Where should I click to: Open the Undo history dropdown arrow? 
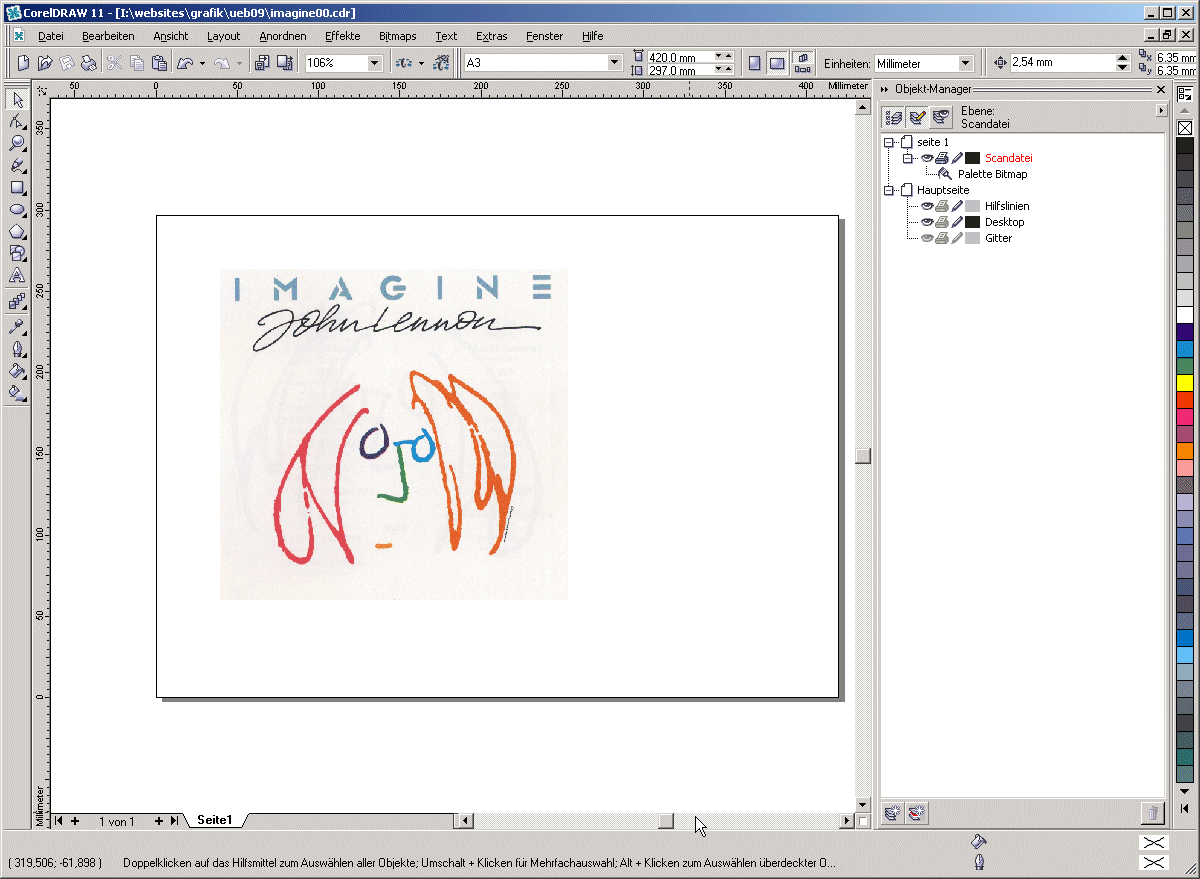pyautogui.click(x=202, y=63)
